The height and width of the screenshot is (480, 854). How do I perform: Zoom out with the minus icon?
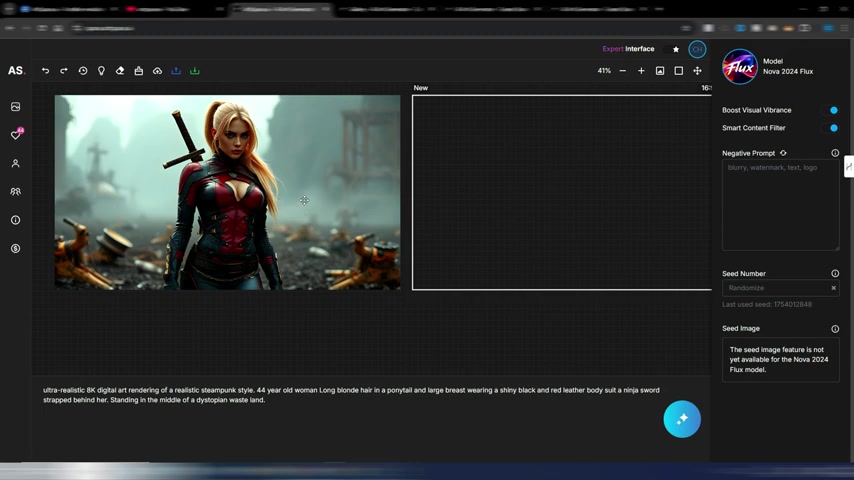623,71
